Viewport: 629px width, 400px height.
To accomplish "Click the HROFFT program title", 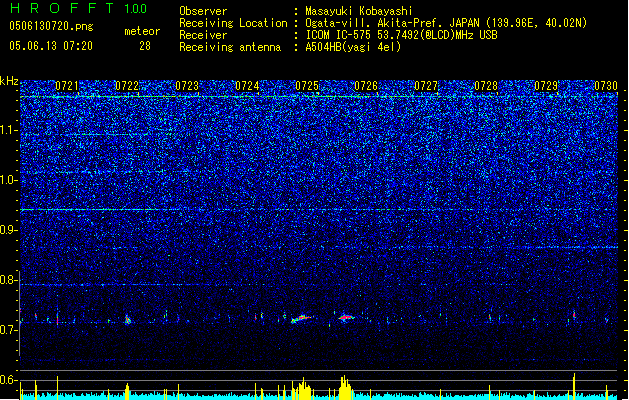I will point(62,8).
